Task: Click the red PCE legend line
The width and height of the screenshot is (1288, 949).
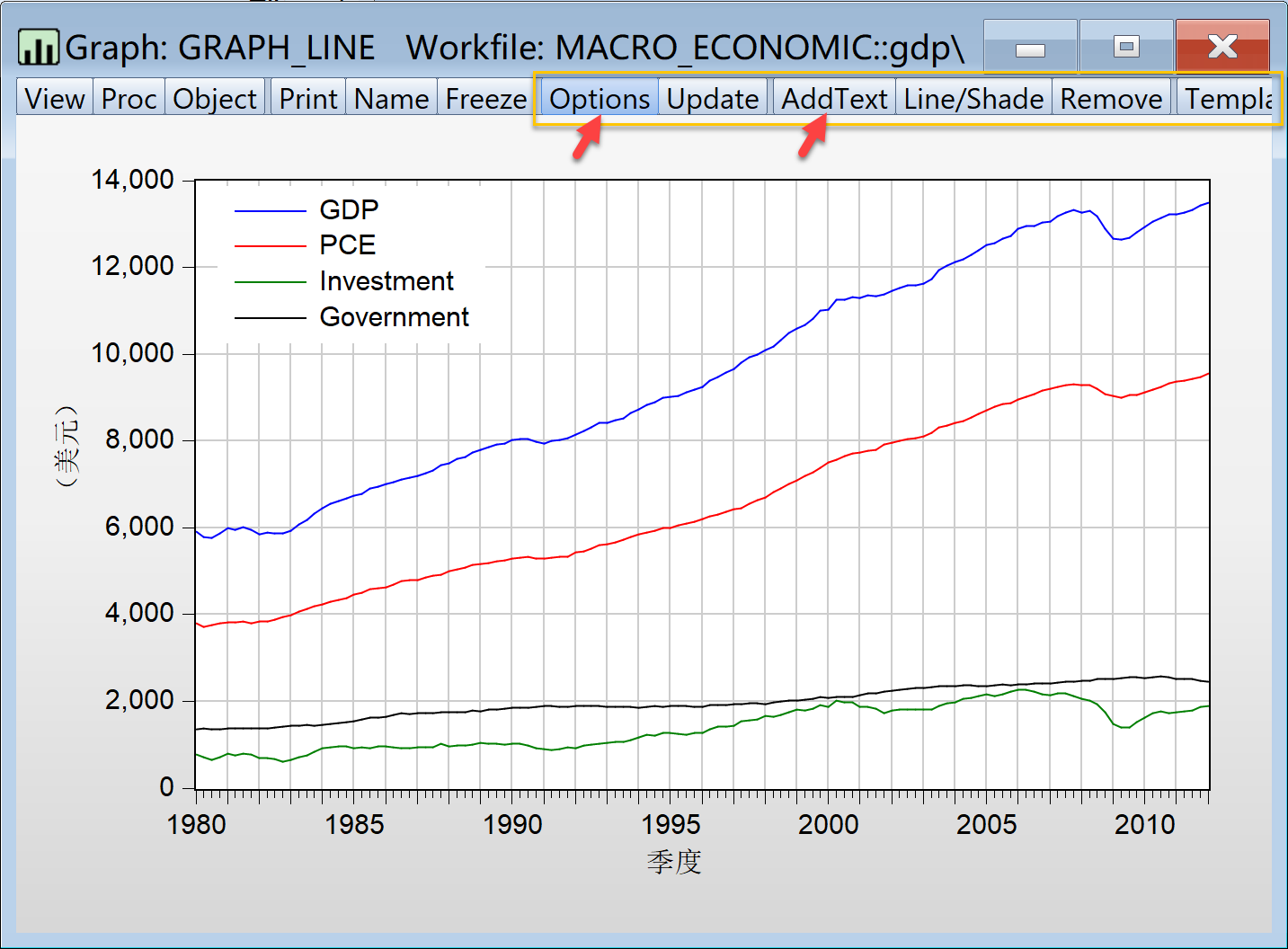Action: tap(271, 245)
